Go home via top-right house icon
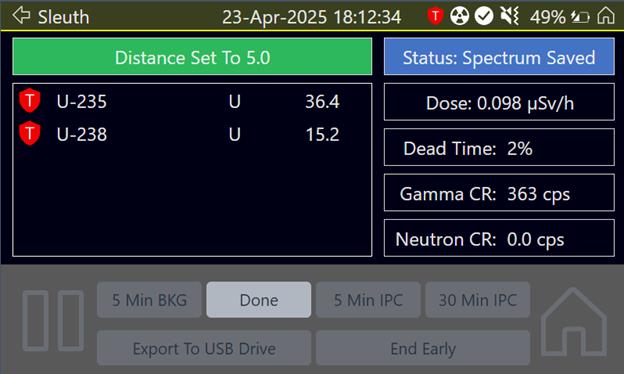The width and height of the screenshot is (624, 374). click(x=606, y=16)
